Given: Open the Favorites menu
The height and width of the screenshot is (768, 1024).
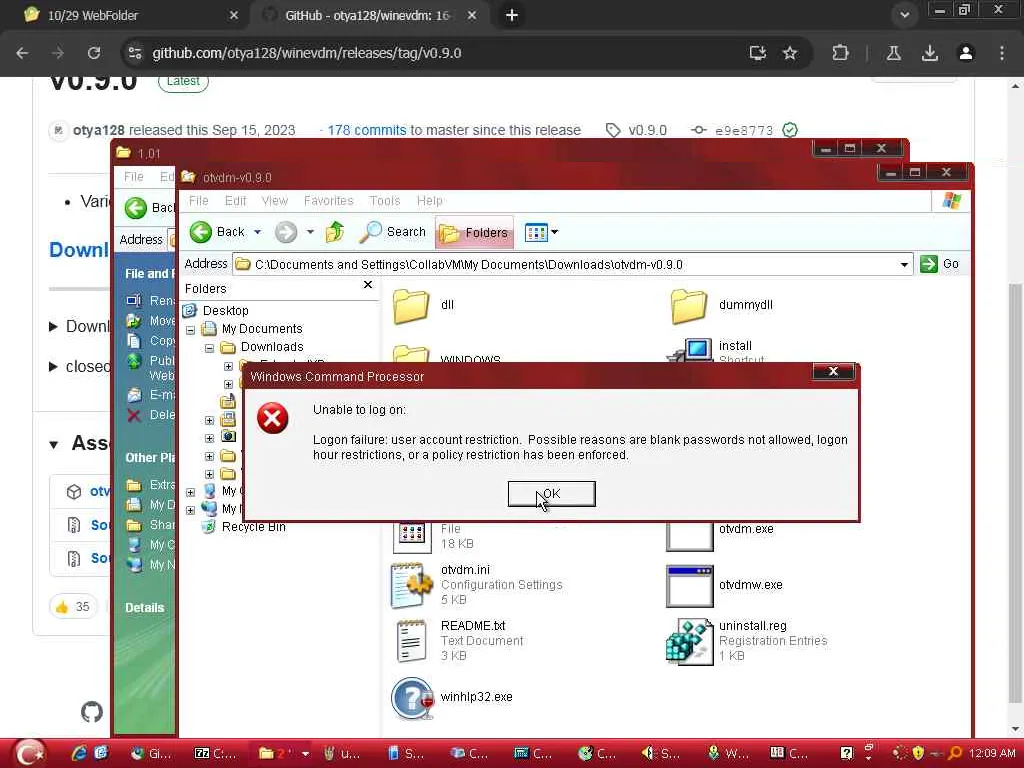Looking at the screenshot, I should [328, 200].
